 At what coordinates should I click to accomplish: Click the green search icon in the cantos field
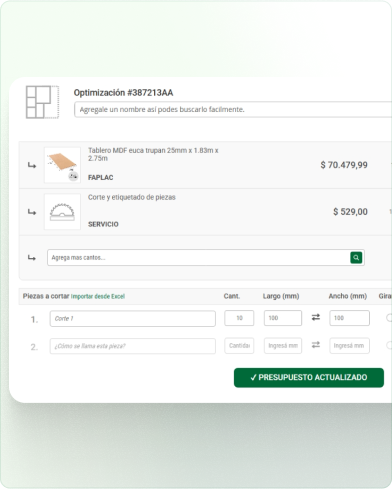356,257
